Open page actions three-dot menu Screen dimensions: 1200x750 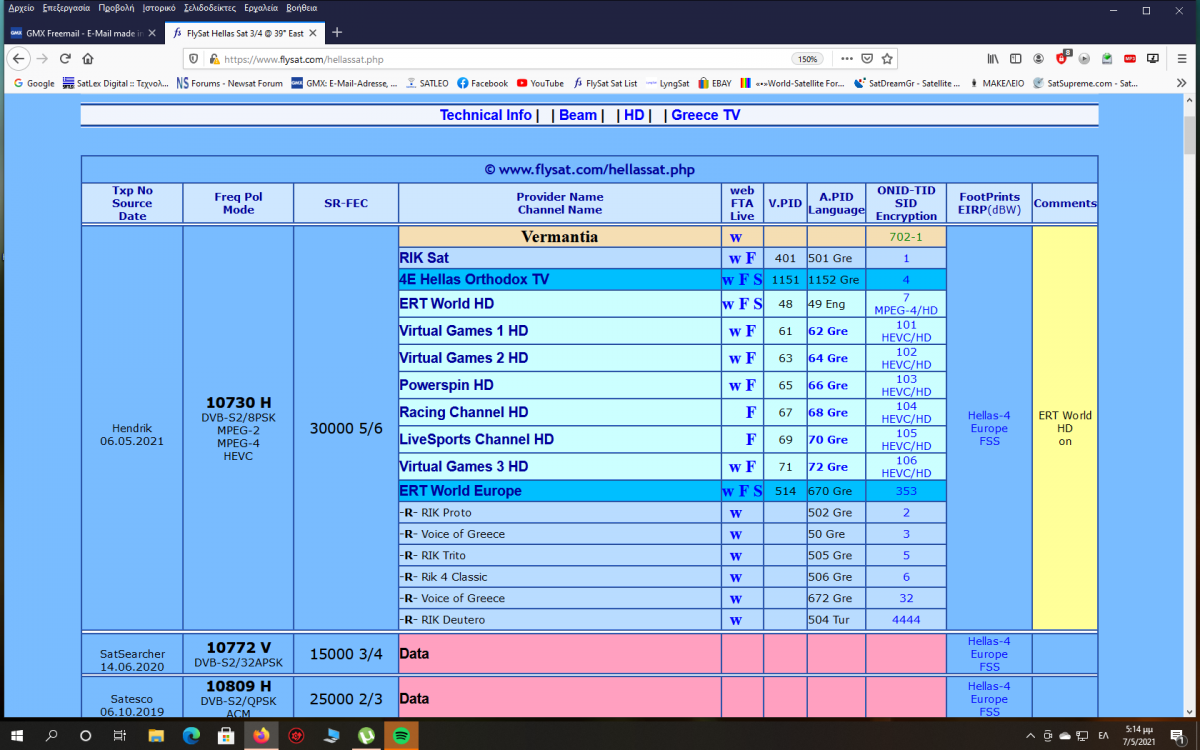846,59
